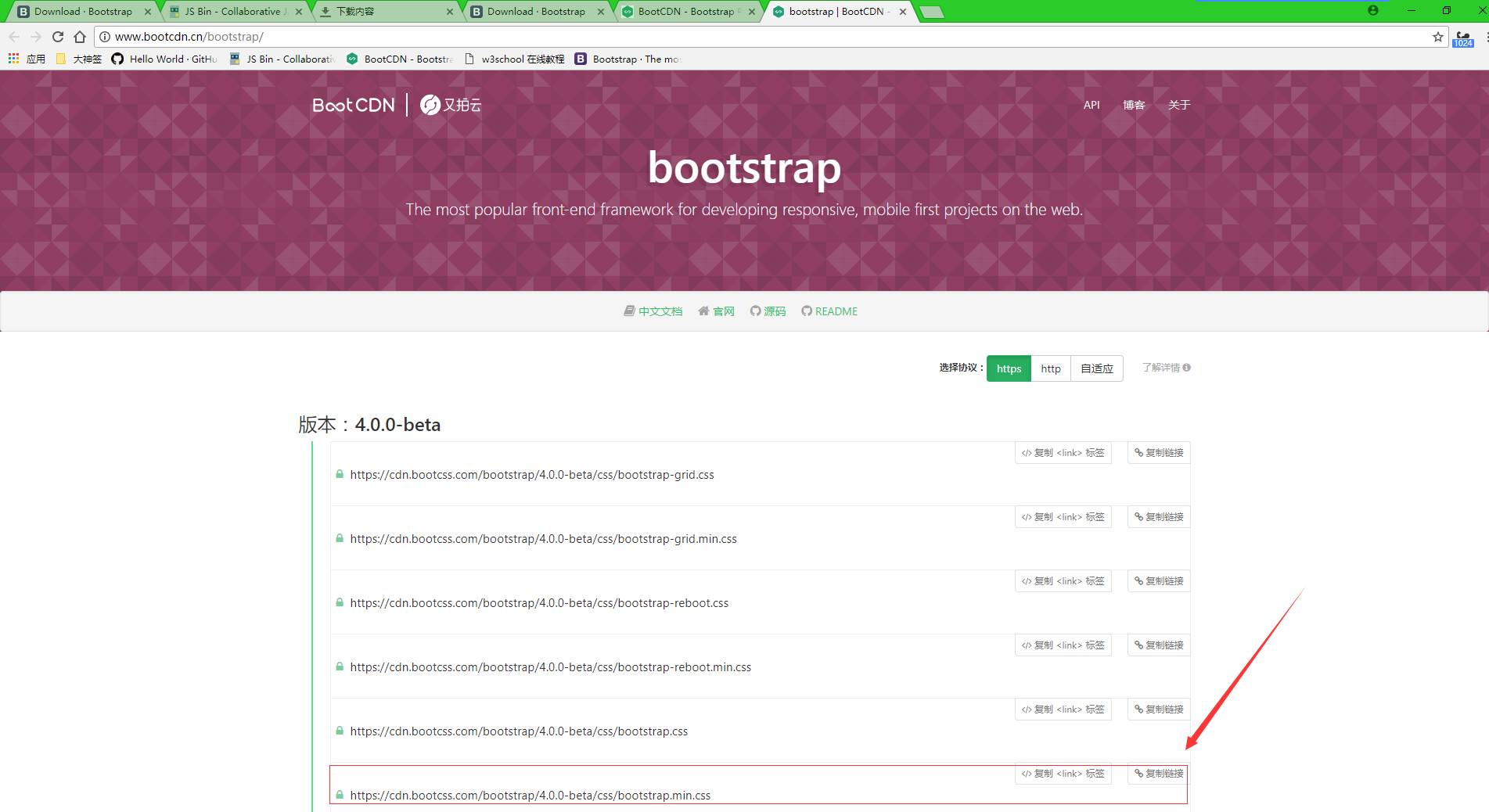This screenshot has width=1489, height=812.
Task: Copy link tag for bootstrap-grid.css
Action: point(1063,453)
